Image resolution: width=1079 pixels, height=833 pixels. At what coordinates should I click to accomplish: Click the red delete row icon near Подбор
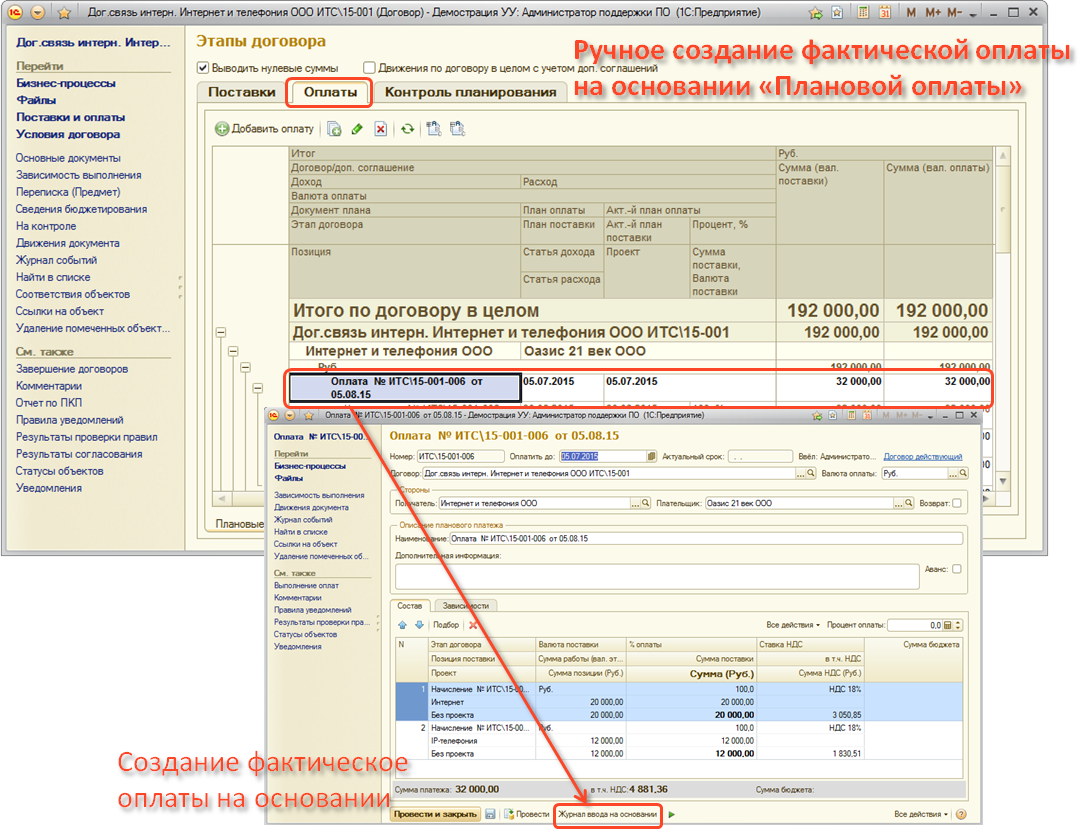pos(473,625)
